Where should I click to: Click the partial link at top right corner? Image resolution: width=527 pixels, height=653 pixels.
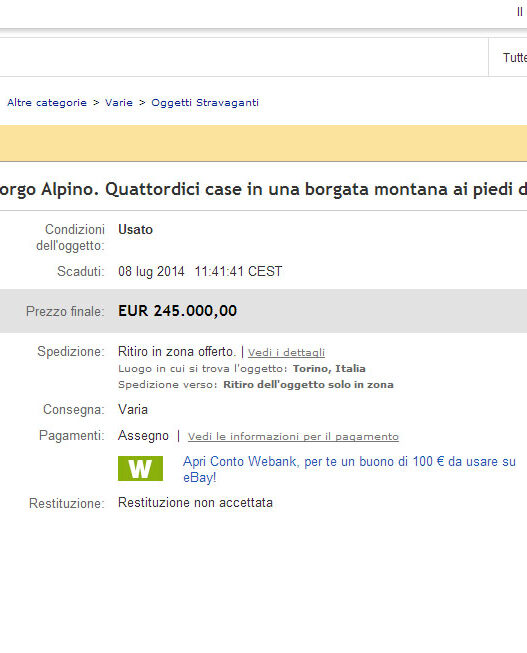click(520, 12)
